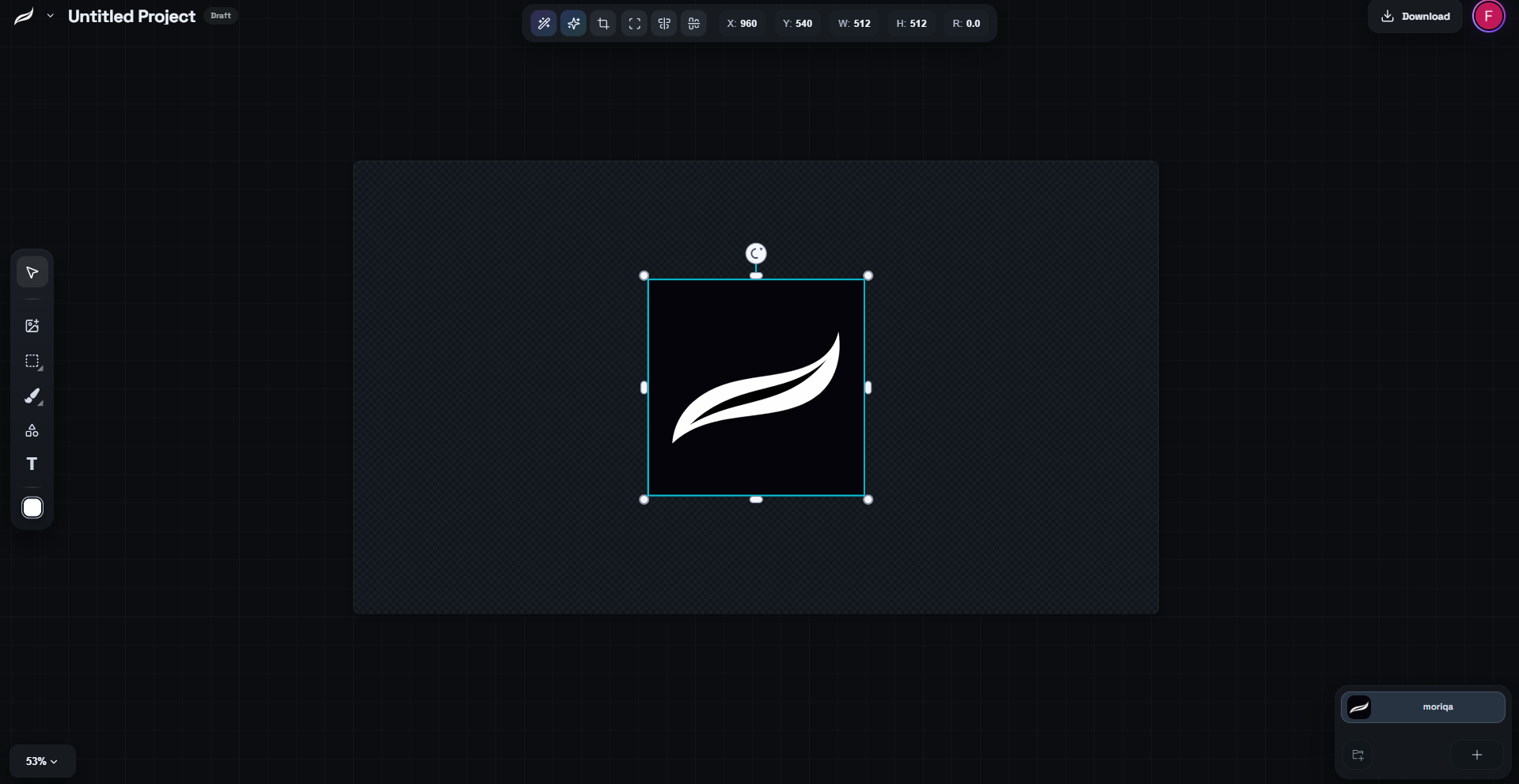Open the 53% zoom dropdown

(x=42, y=761)
